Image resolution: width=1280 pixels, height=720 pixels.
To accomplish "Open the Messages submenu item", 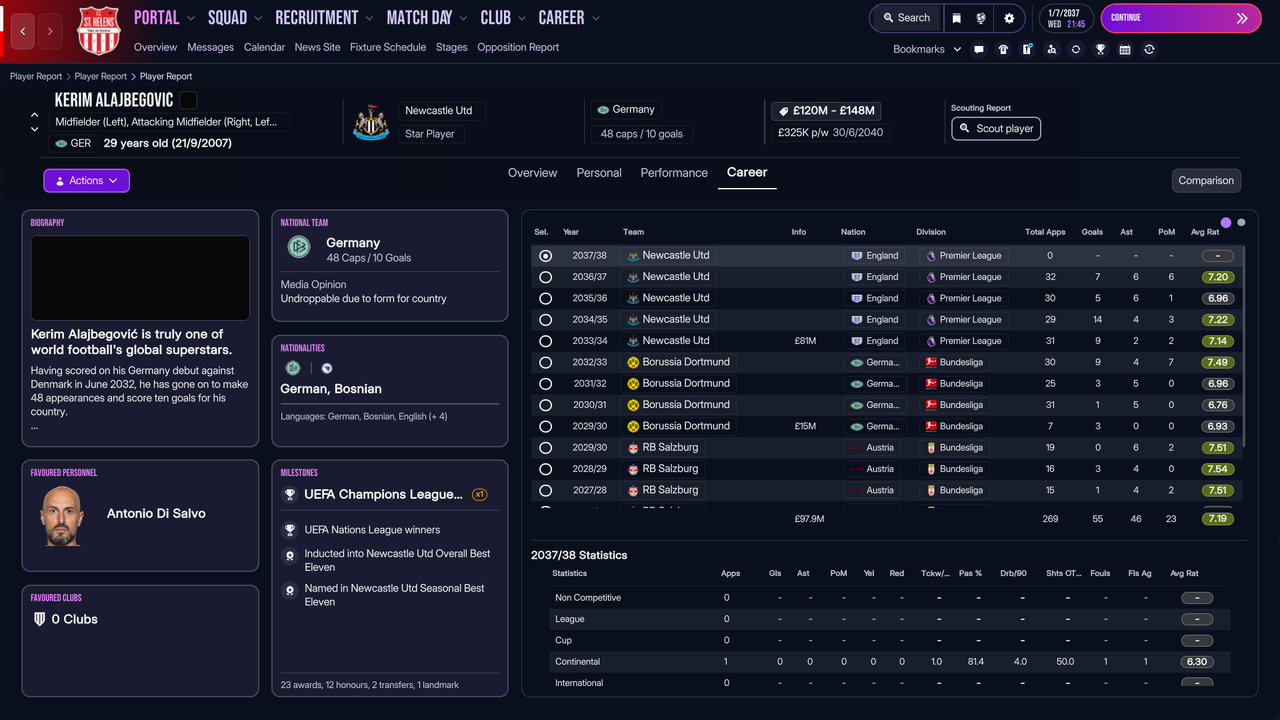I will coord(210,47).
